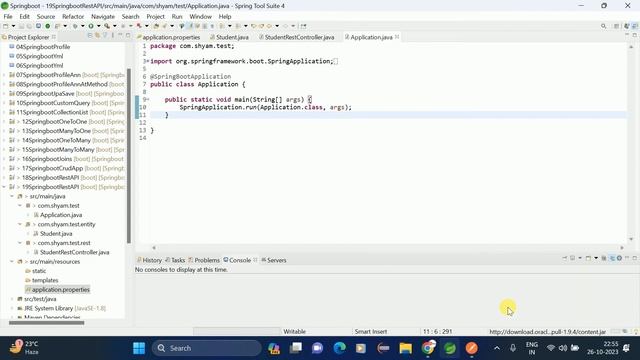Click the editor horizontal scroll right arrow
This screenshot has width=640, height=360.
(x=622, y=248)
